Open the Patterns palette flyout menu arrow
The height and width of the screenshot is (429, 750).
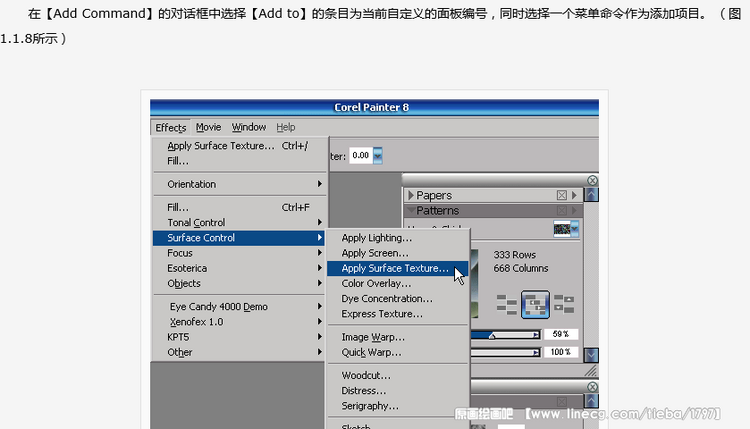coord(574,210)
